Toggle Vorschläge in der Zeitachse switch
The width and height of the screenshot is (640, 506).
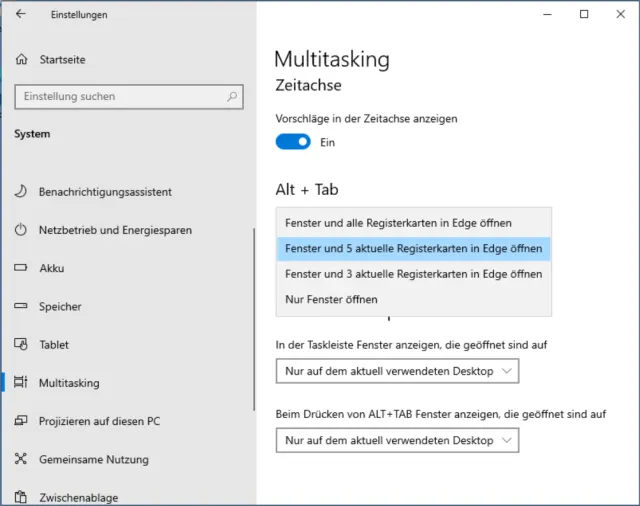point(293,142)
